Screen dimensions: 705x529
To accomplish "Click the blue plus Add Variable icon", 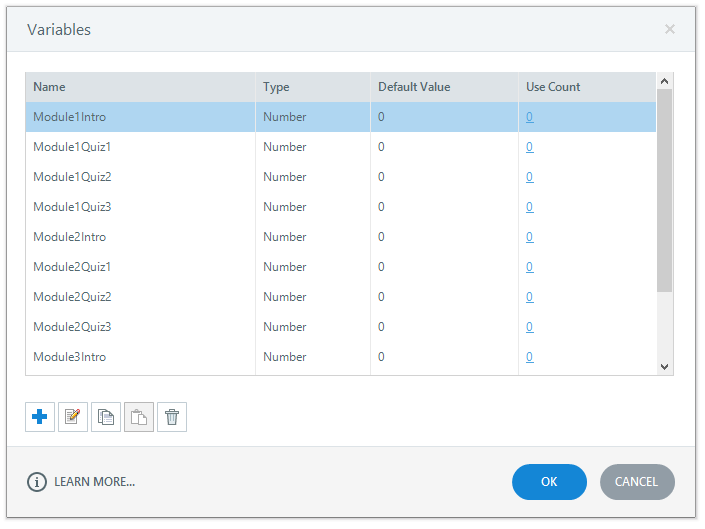I will [40, 417].
